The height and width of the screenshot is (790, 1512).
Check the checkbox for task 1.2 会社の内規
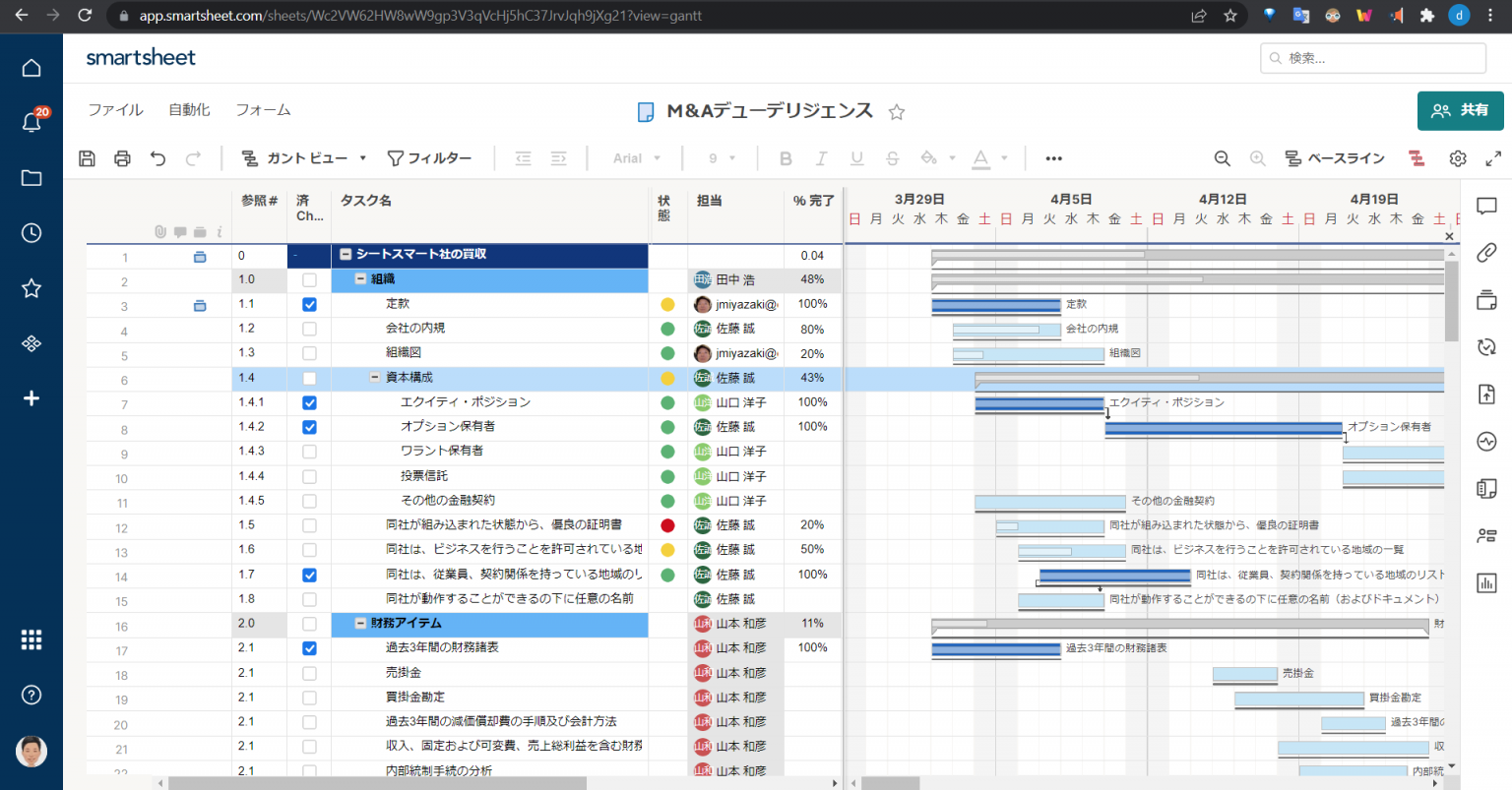(309, 329)
